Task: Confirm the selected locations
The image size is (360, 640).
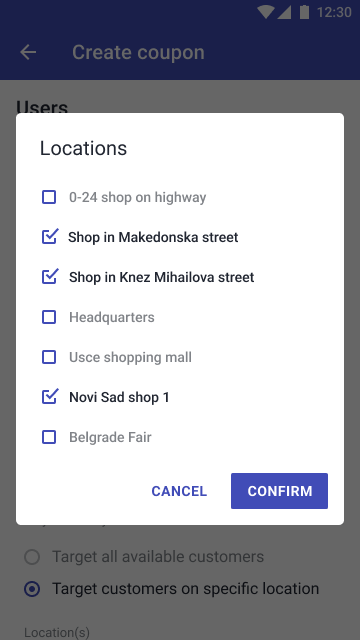Action: (279, 491)
